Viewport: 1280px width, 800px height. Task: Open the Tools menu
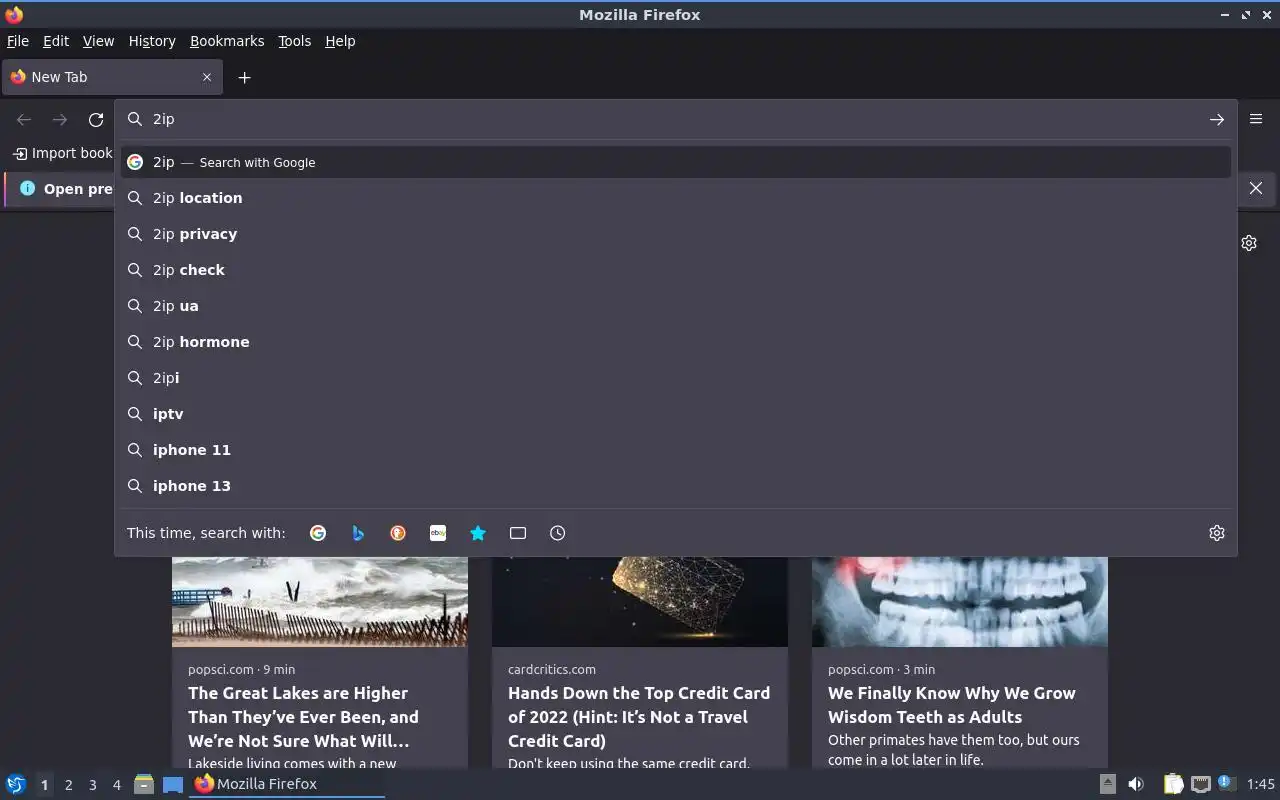click(x=295, y=41)
